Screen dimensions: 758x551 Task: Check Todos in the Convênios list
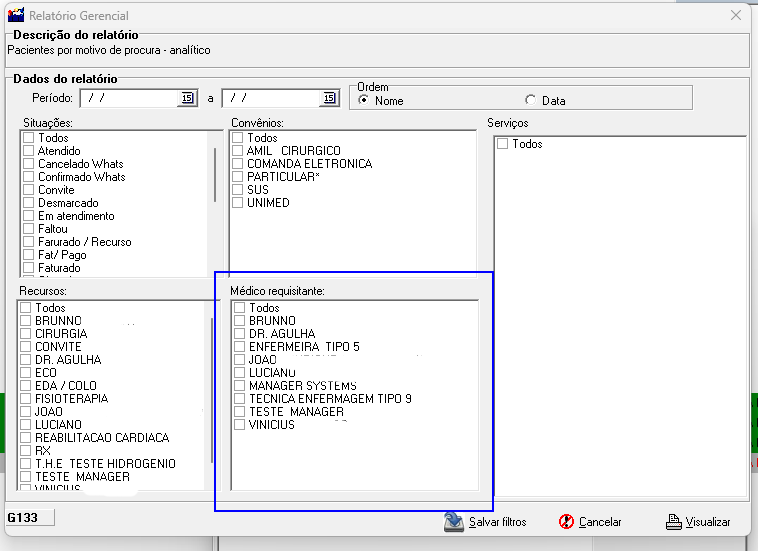pyautogui.click(x=237, y=138)
